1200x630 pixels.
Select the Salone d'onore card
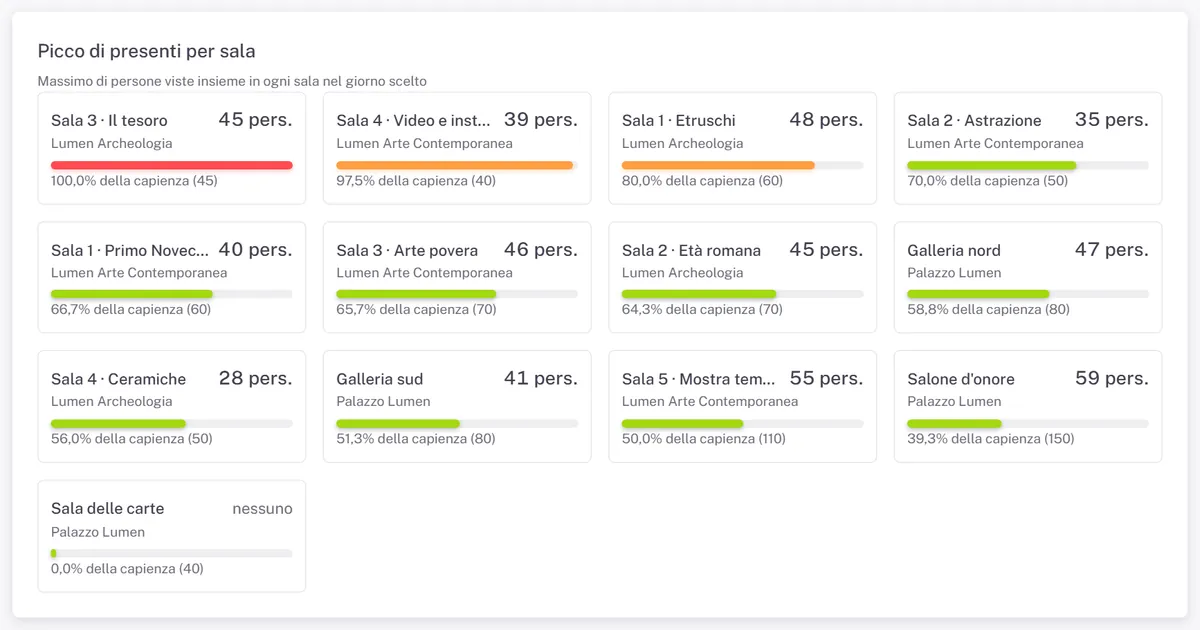(x=1028, y=406)
